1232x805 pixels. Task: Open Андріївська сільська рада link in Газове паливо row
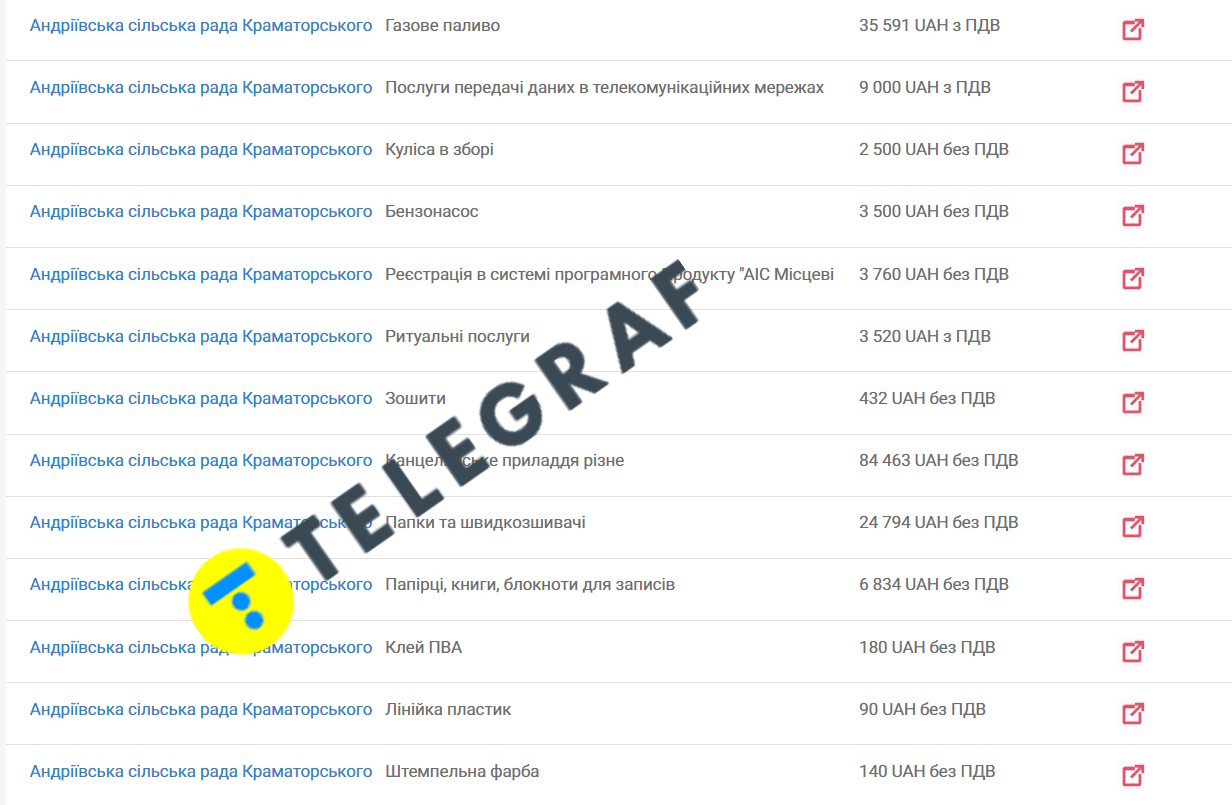(201, 26)
